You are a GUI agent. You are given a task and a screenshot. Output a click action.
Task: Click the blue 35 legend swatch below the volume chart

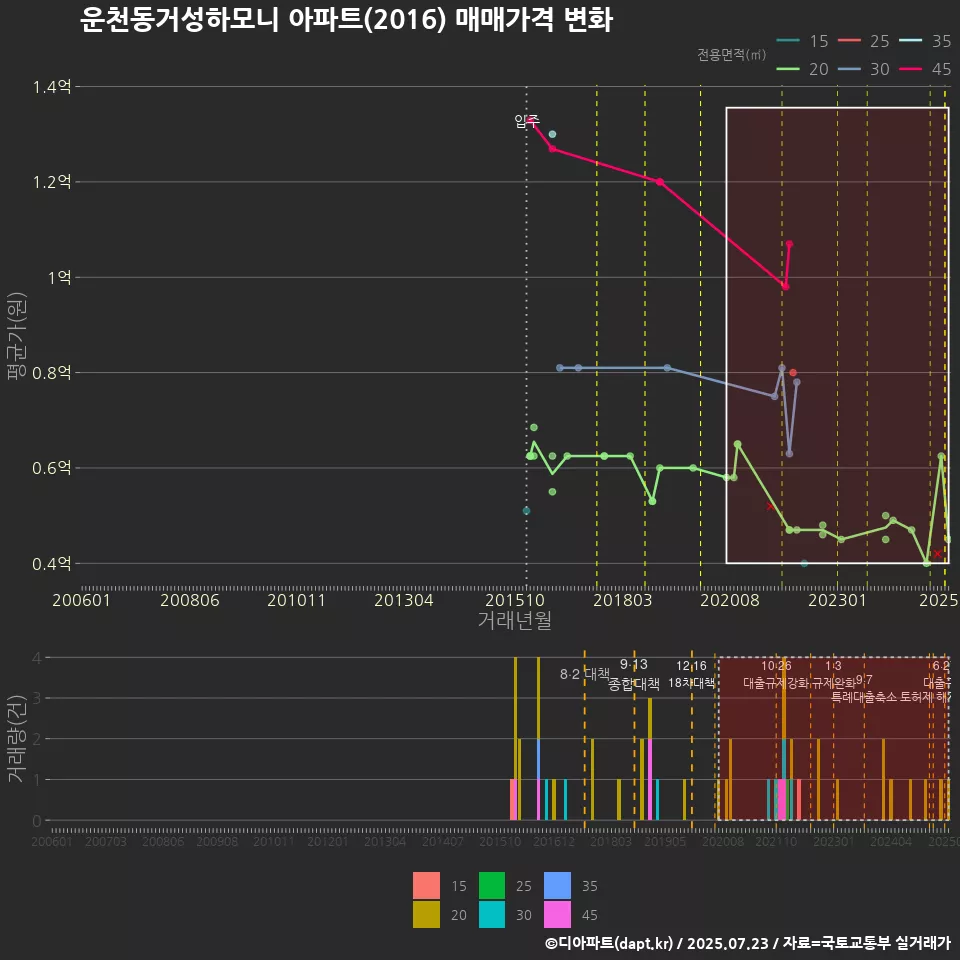[557, 885]
